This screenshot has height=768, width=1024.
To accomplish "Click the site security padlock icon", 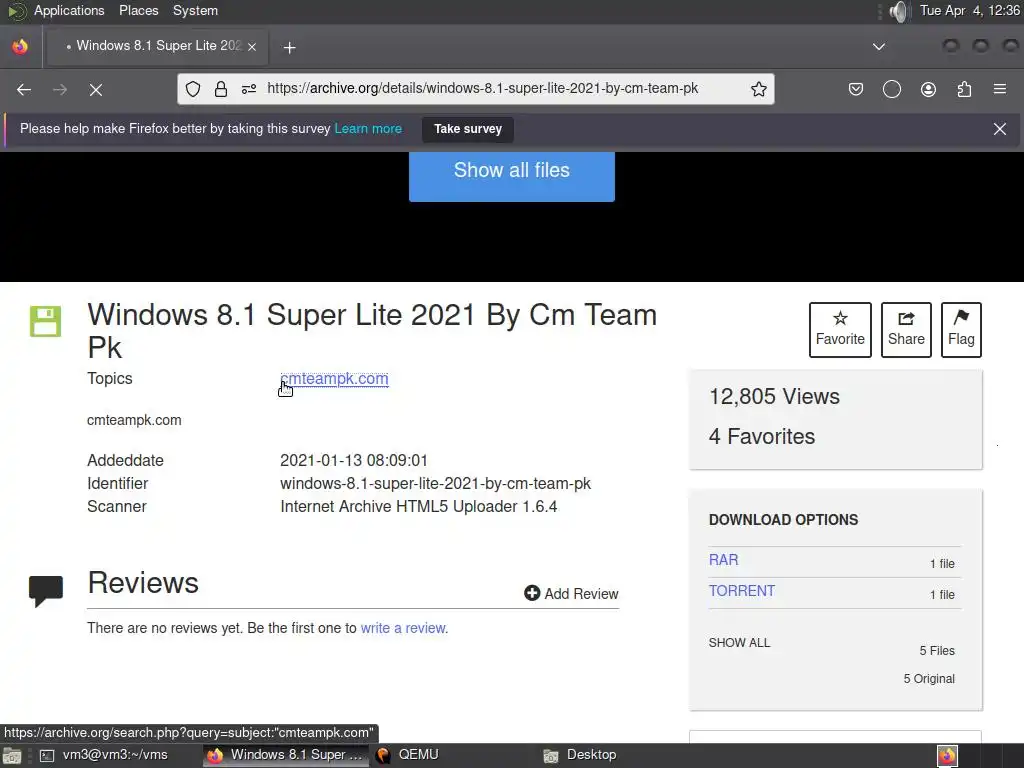I will click(x=221, y=89).
